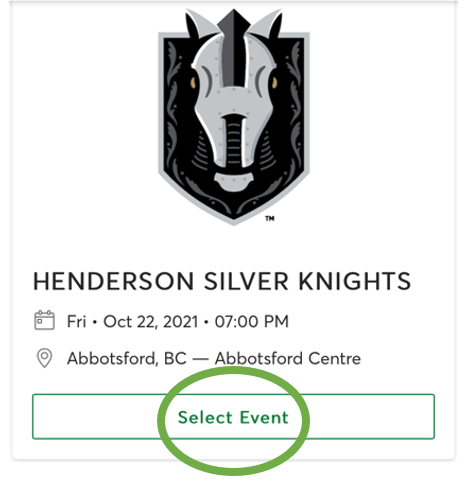Click the location pin icon
The width and height of the screenshot is (475, 487).
click(x=44, y=358)
